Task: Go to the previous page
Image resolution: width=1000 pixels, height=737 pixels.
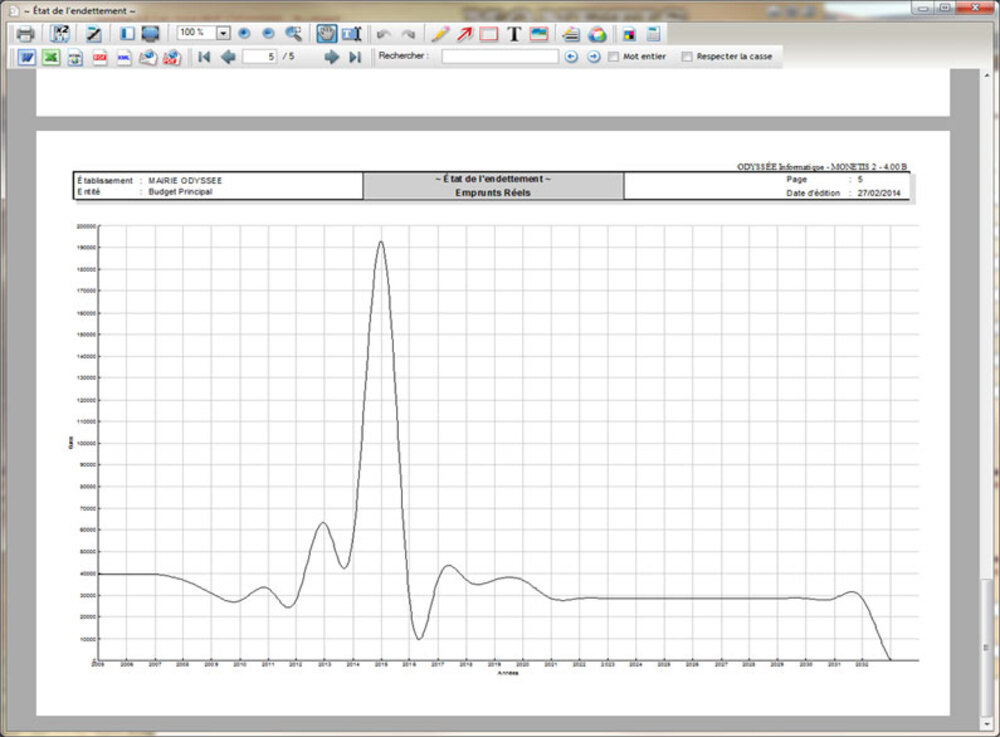Action: point(228,58)
